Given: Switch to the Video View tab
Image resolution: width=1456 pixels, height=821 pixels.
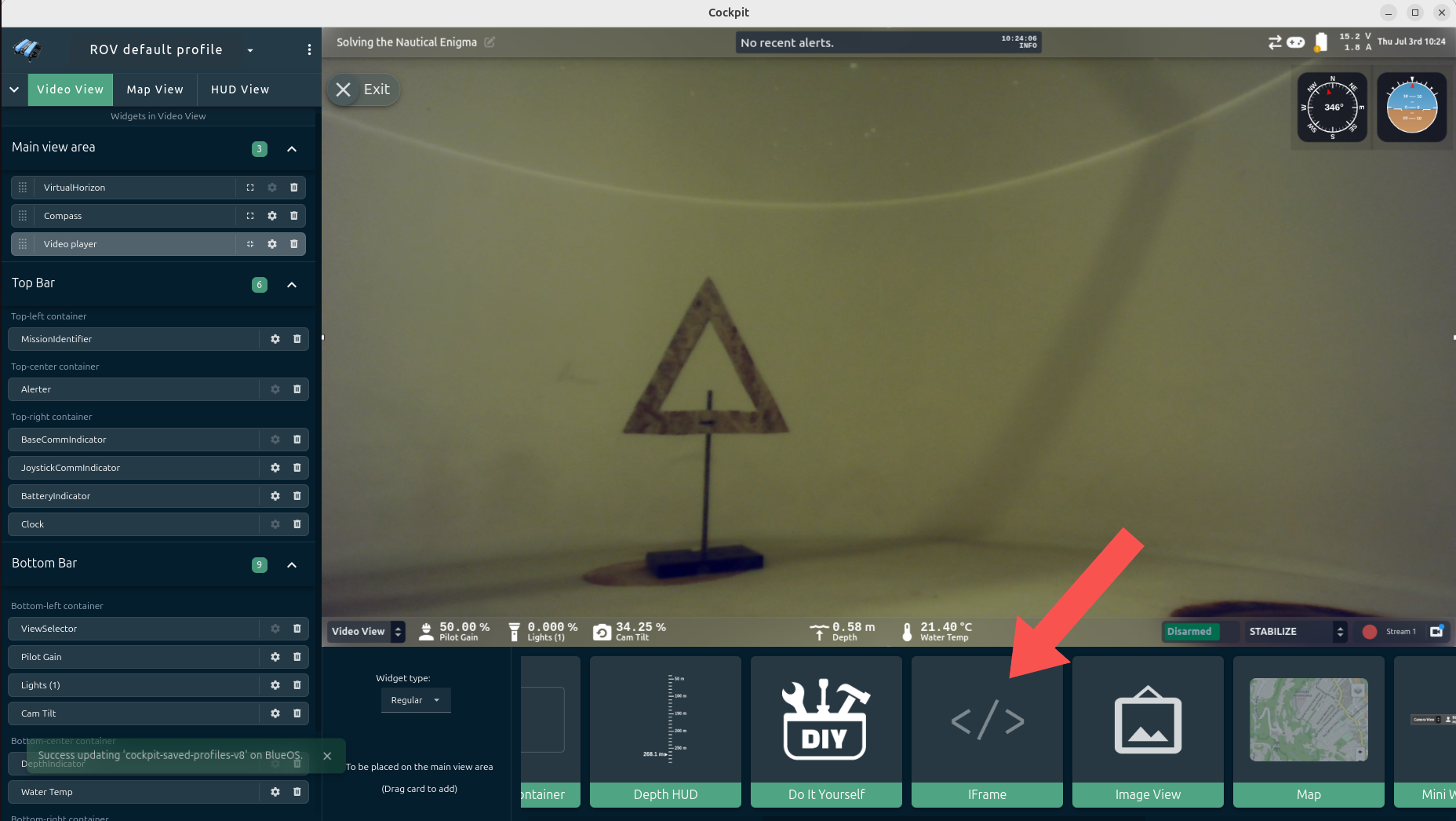Looking at the screenshot, I should click(x=70, y=89).
